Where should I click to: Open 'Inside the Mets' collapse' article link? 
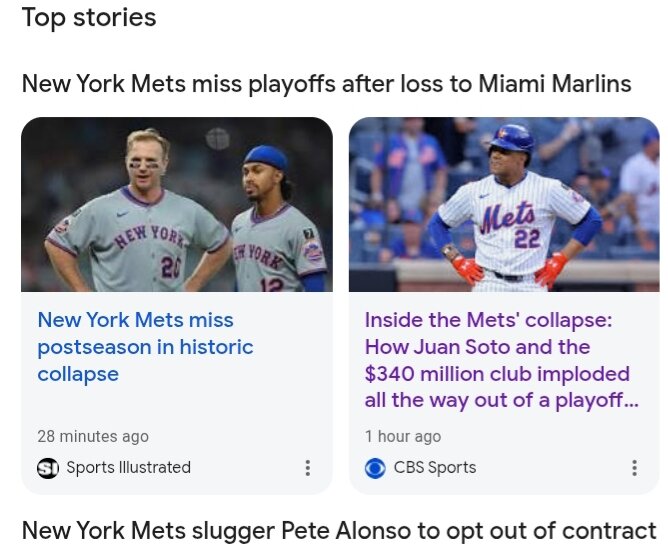501,360
